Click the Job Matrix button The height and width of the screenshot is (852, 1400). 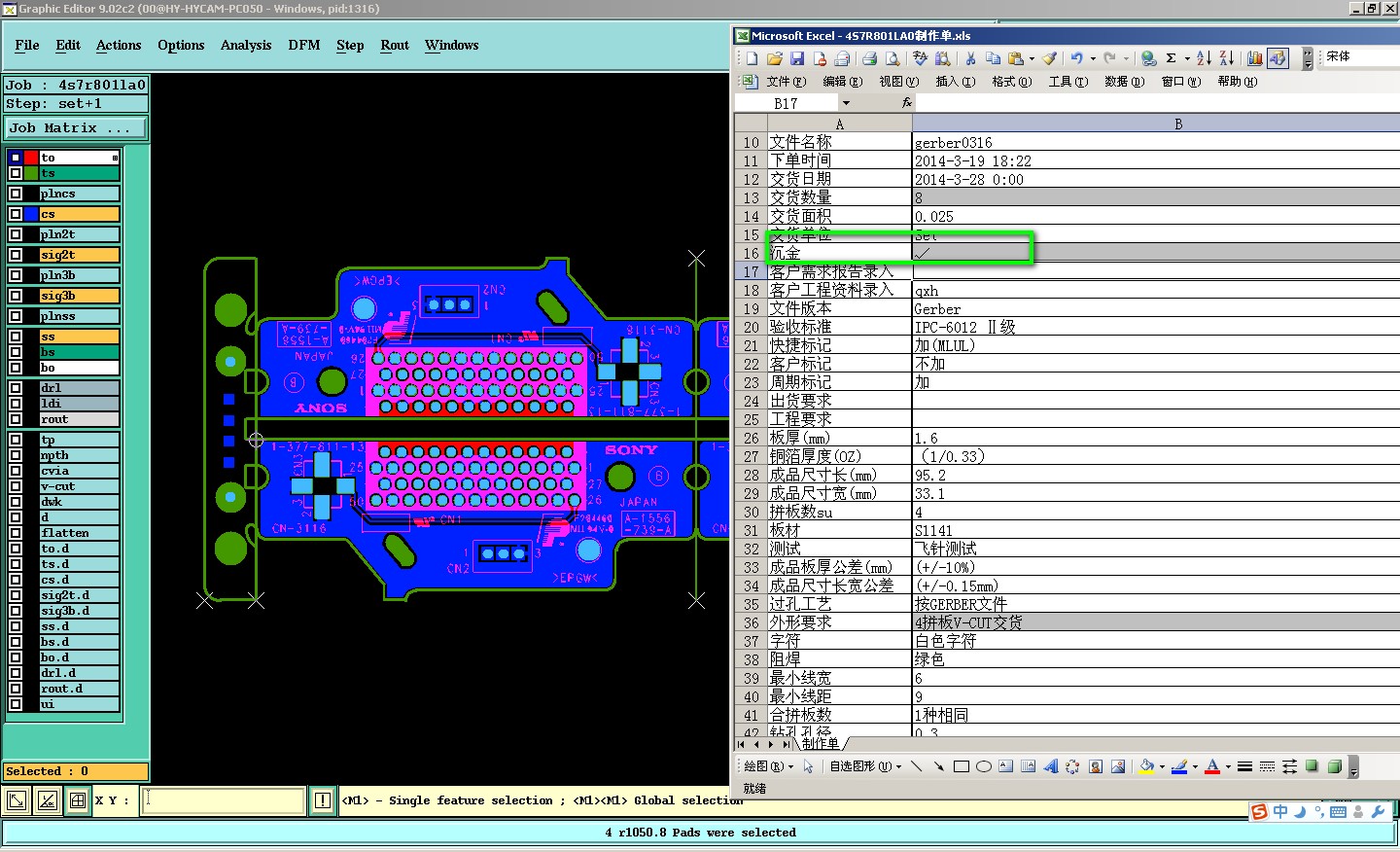click(76, 127)
